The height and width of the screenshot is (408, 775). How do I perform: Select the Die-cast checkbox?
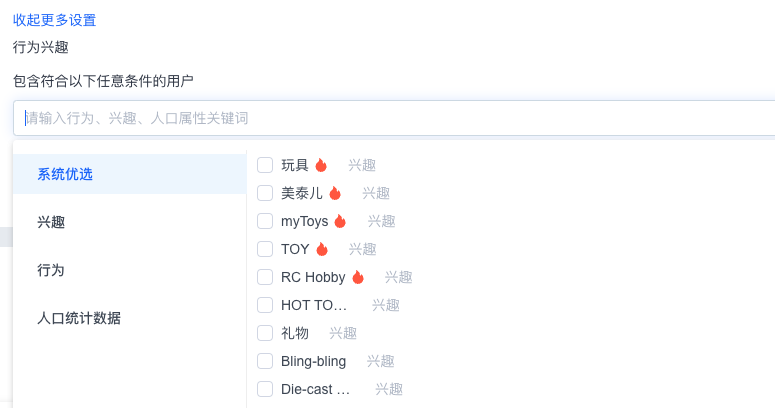265,389
